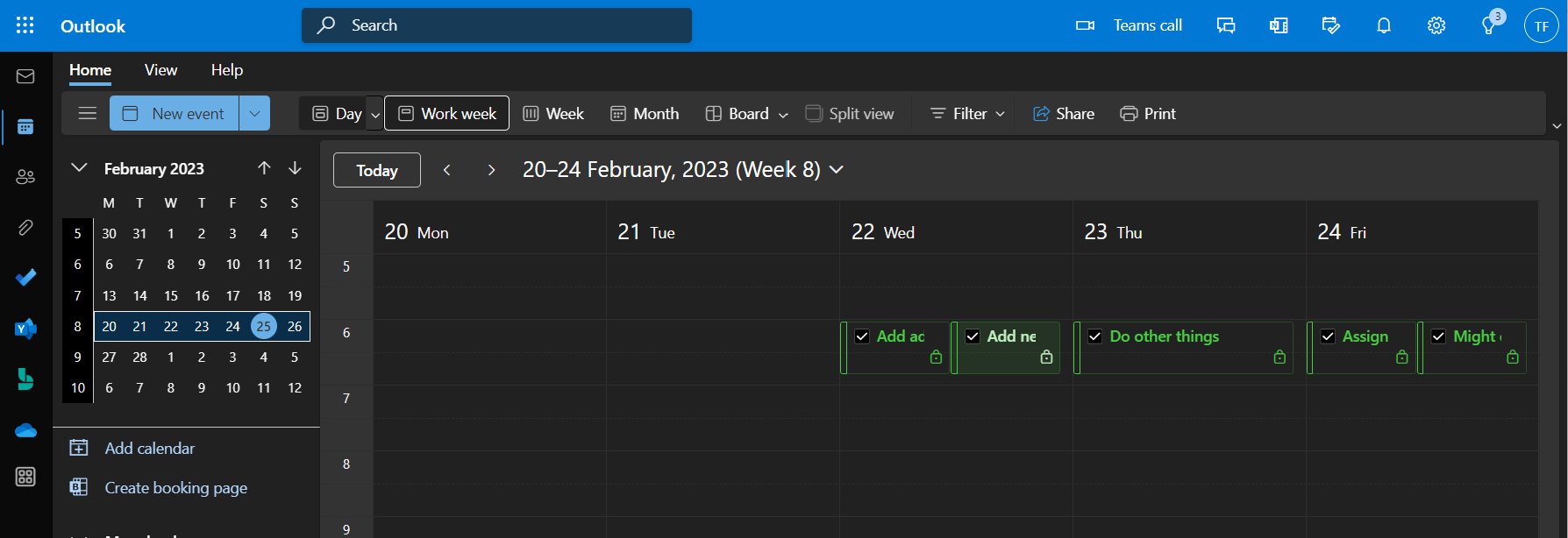Open Mail from the left sidebar
The image size is (1568, 538).
(x=25, y=77)
